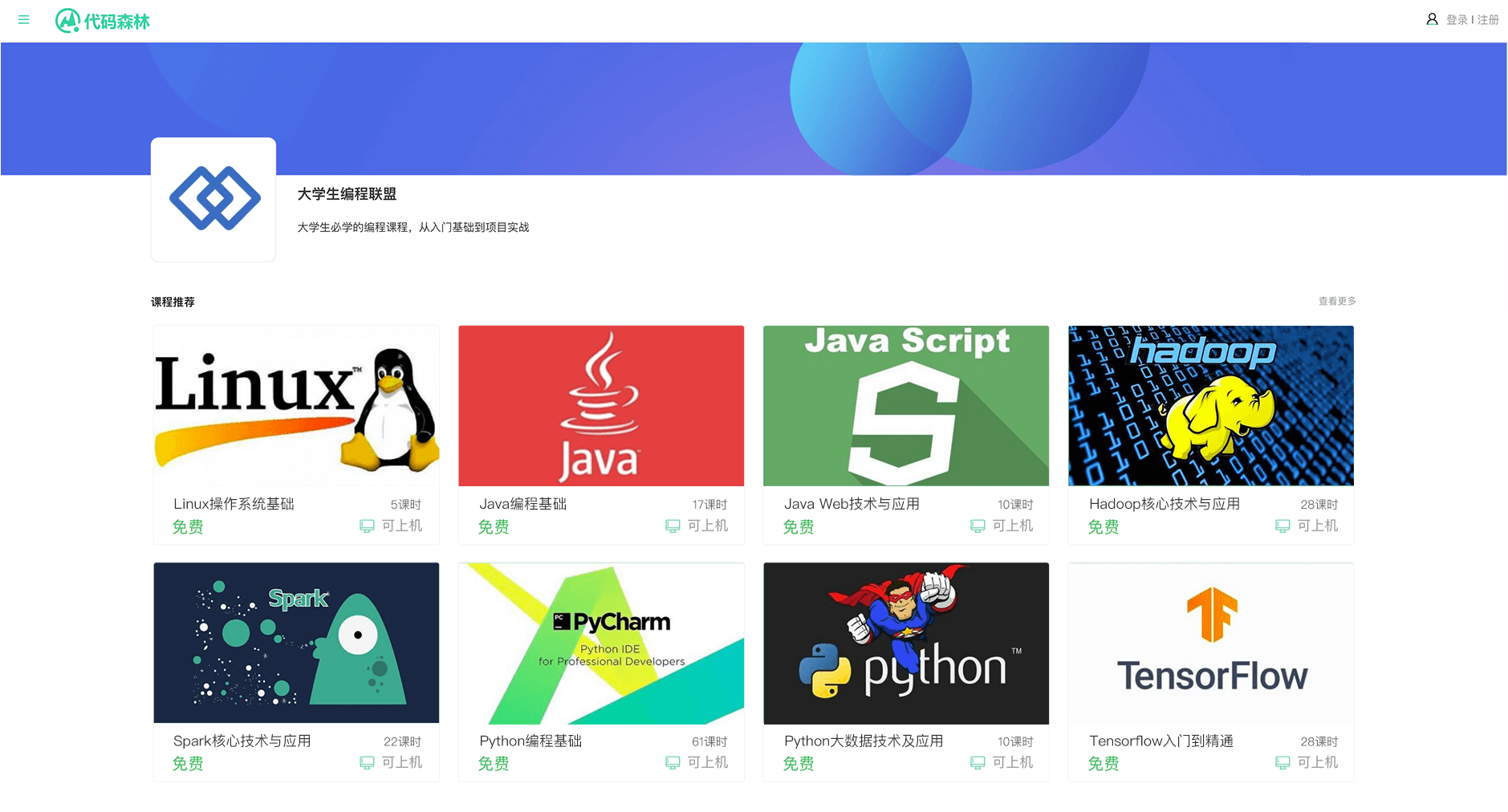Viewport: 1508px width, 812px height.
Task: Click the 大学生编程联盟 heading
Action: pyautogui.click(x=347, y=194)
